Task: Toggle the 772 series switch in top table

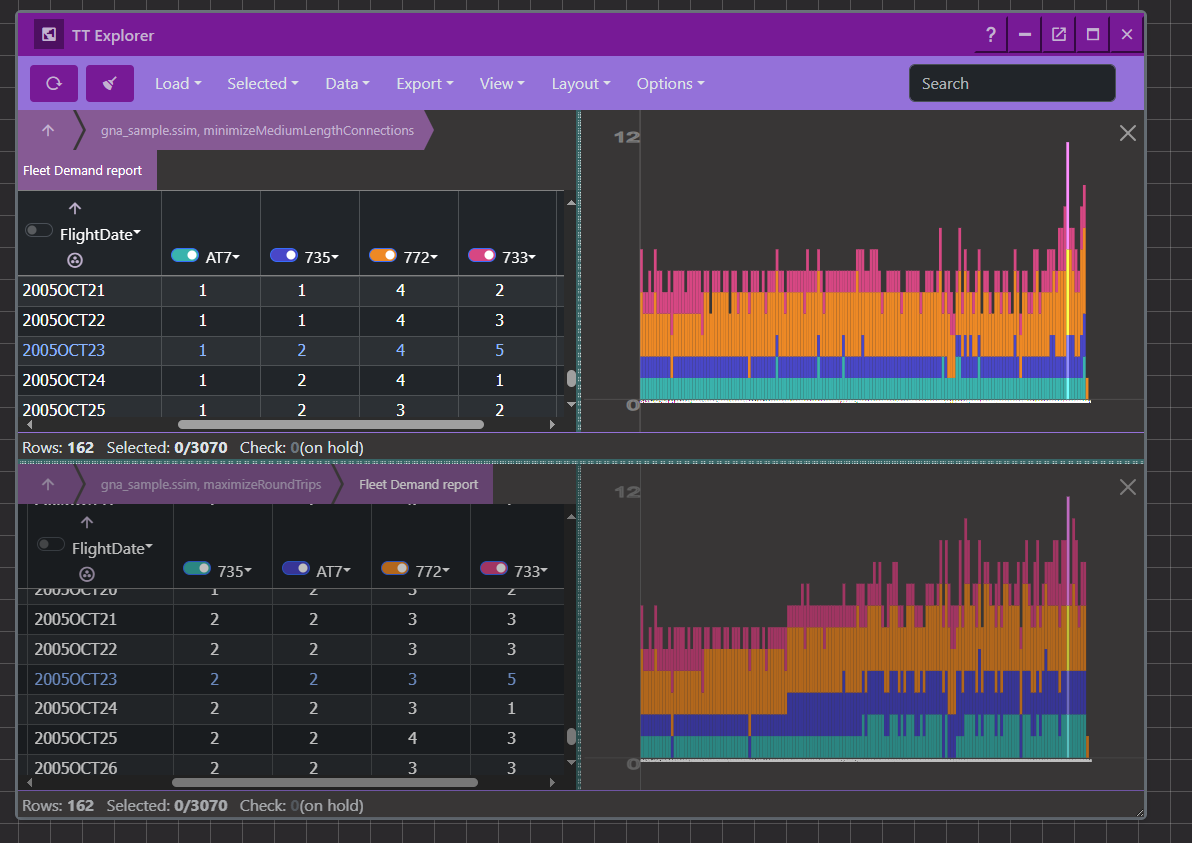Action: click(x=383, y=256)
